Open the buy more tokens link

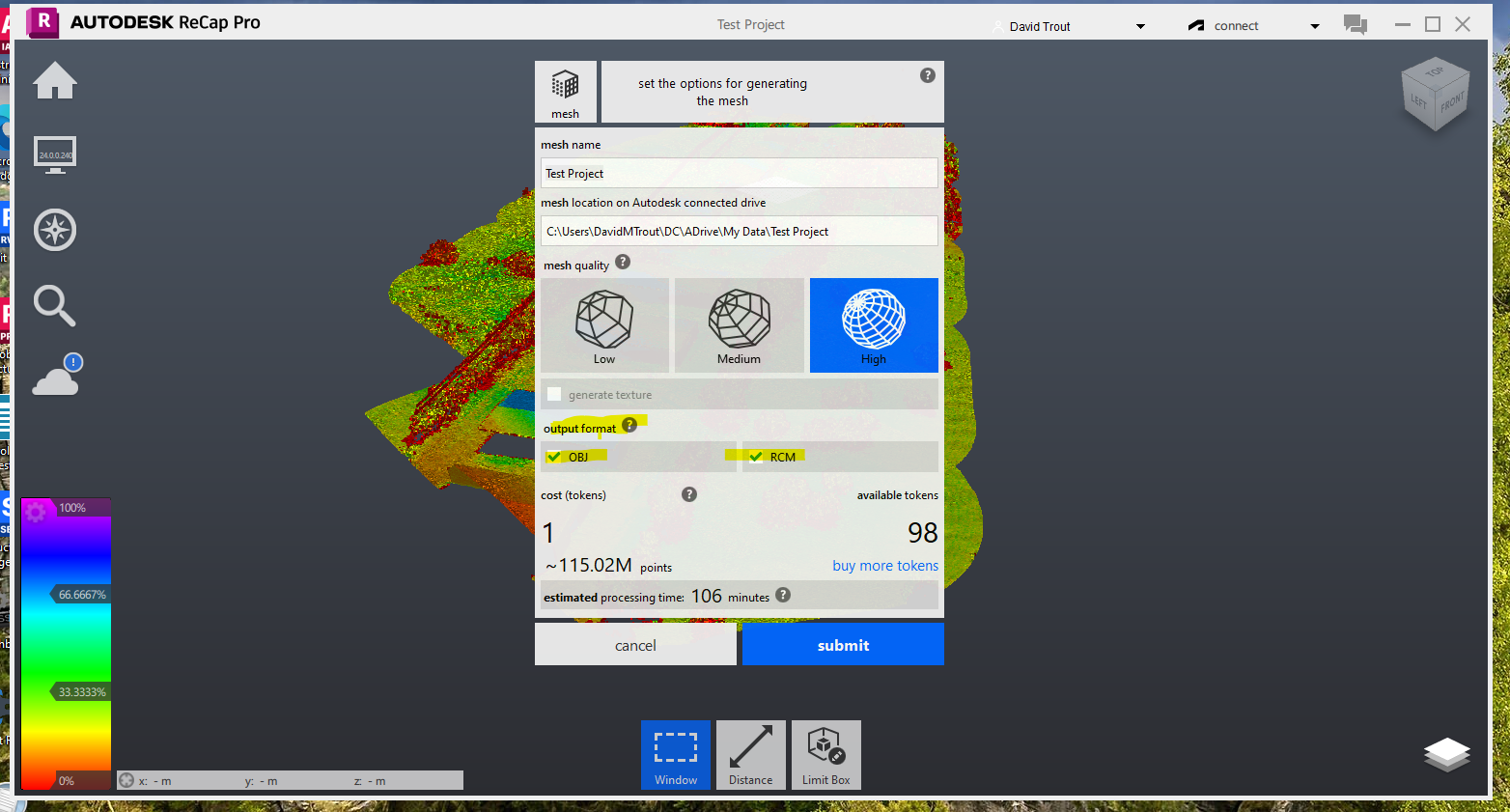pos(884,565)
